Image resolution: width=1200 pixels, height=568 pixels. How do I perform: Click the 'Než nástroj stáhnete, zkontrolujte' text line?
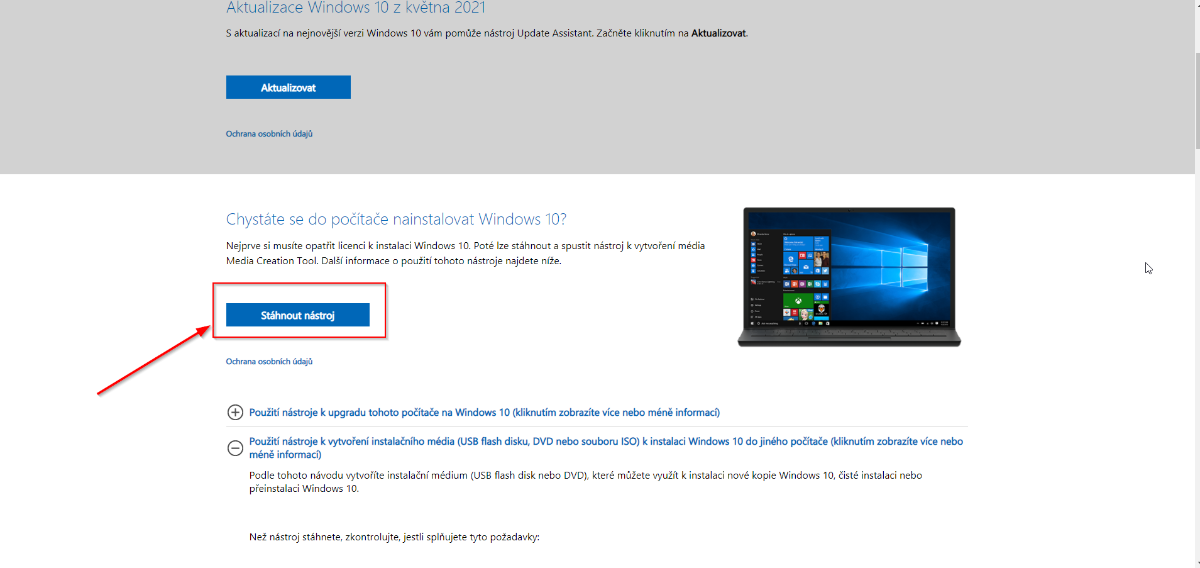pos(394,537)
